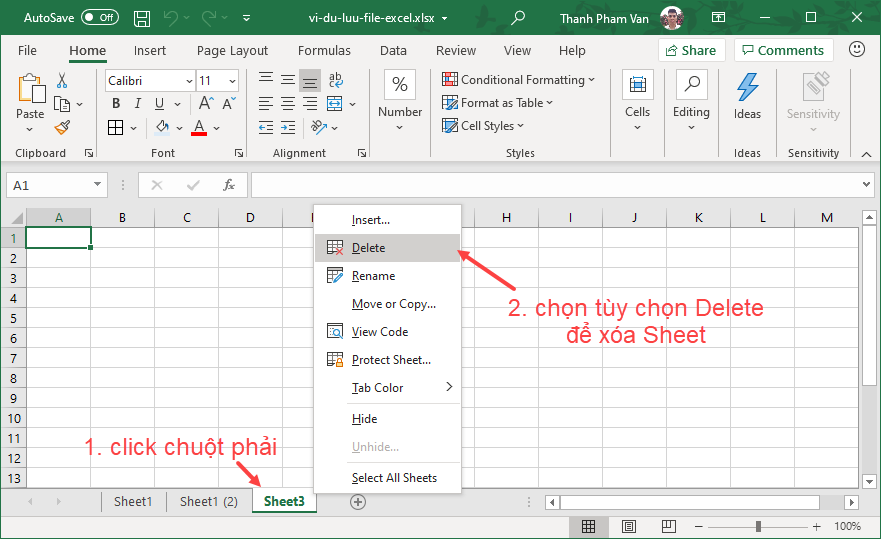Click the Cut scissors icon
Image resolution: width=881 pixels, height=539 pixels.
click(62, 80)
